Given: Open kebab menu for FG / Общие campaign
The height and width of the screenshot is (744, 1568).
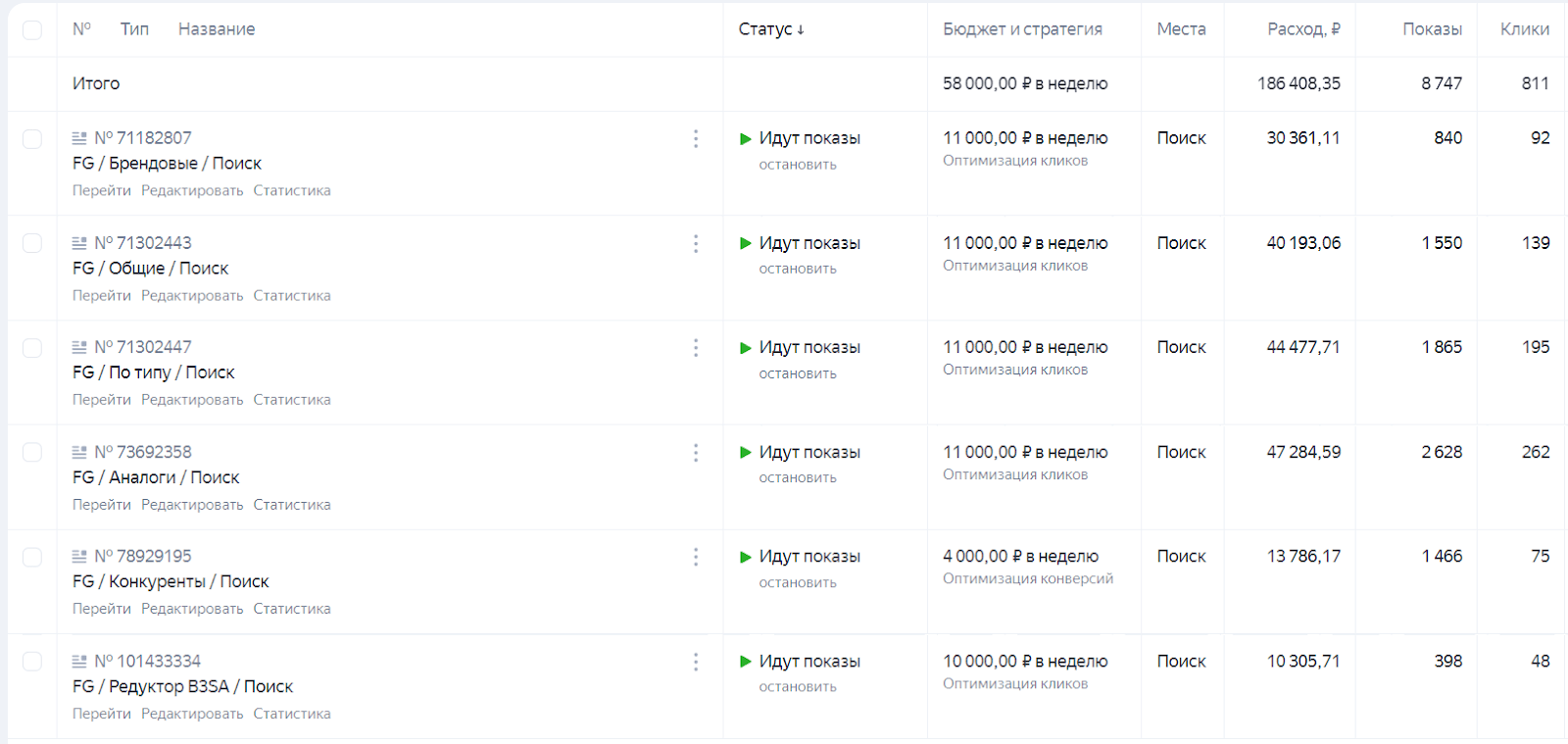Looking at the screenshot, I should [x=696, y=244].
